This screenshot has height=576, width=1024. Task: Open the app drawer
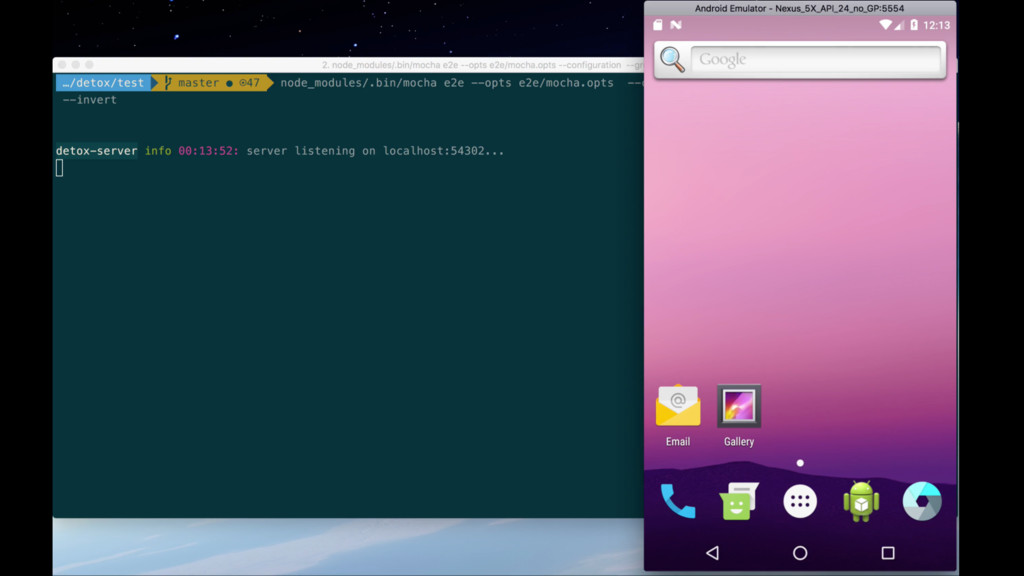[x=800, y=501]
